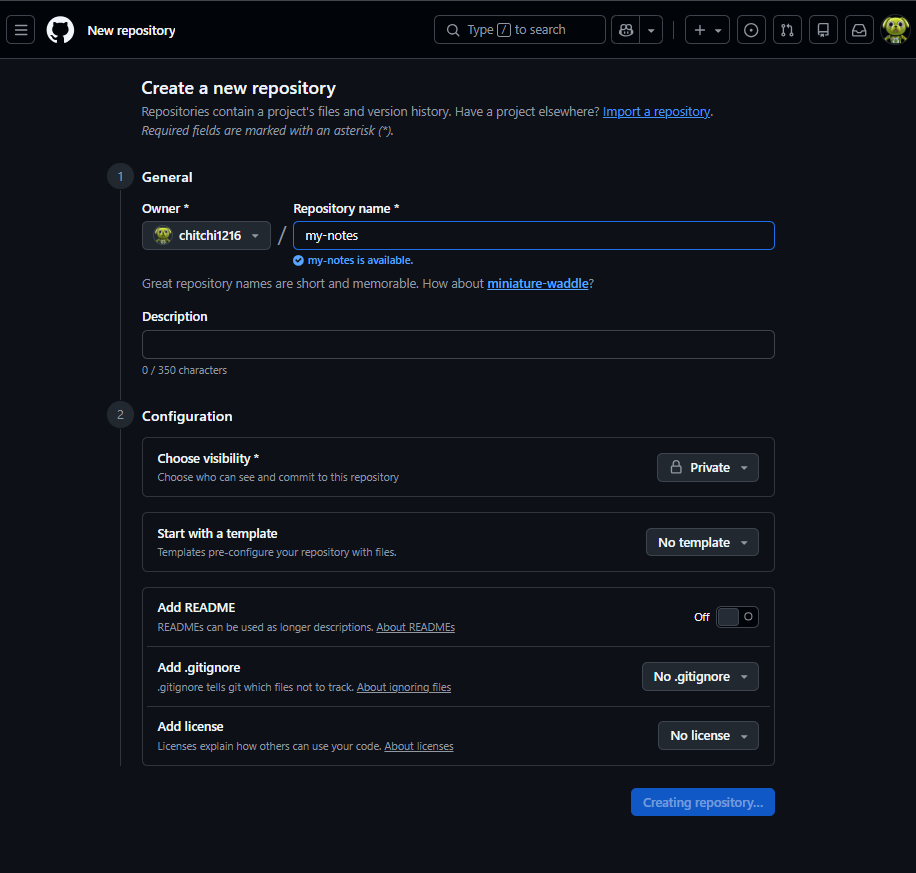View pull requests icon in header
Screen dimensions: 916x873
(x=787, y=30)
